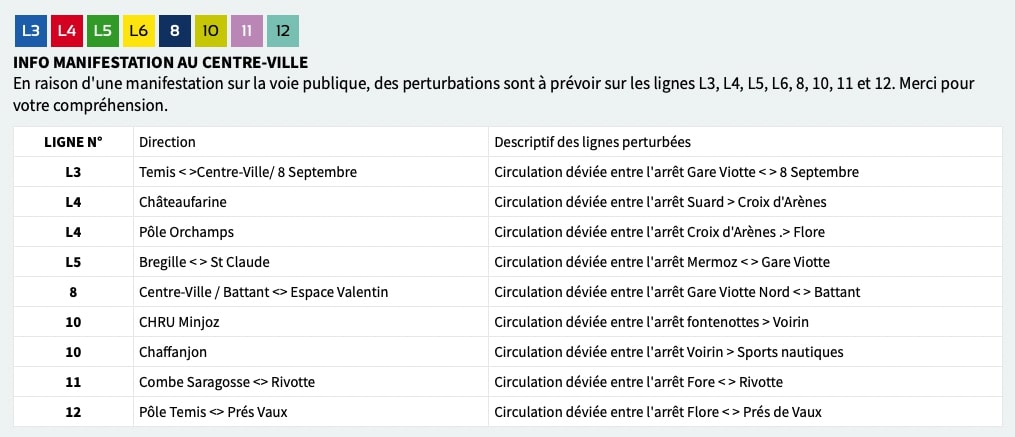Select the yellow L6 line badge
Image resolution: width=1015 pixels, height=437 pixels.
click(x=139, y=31)
